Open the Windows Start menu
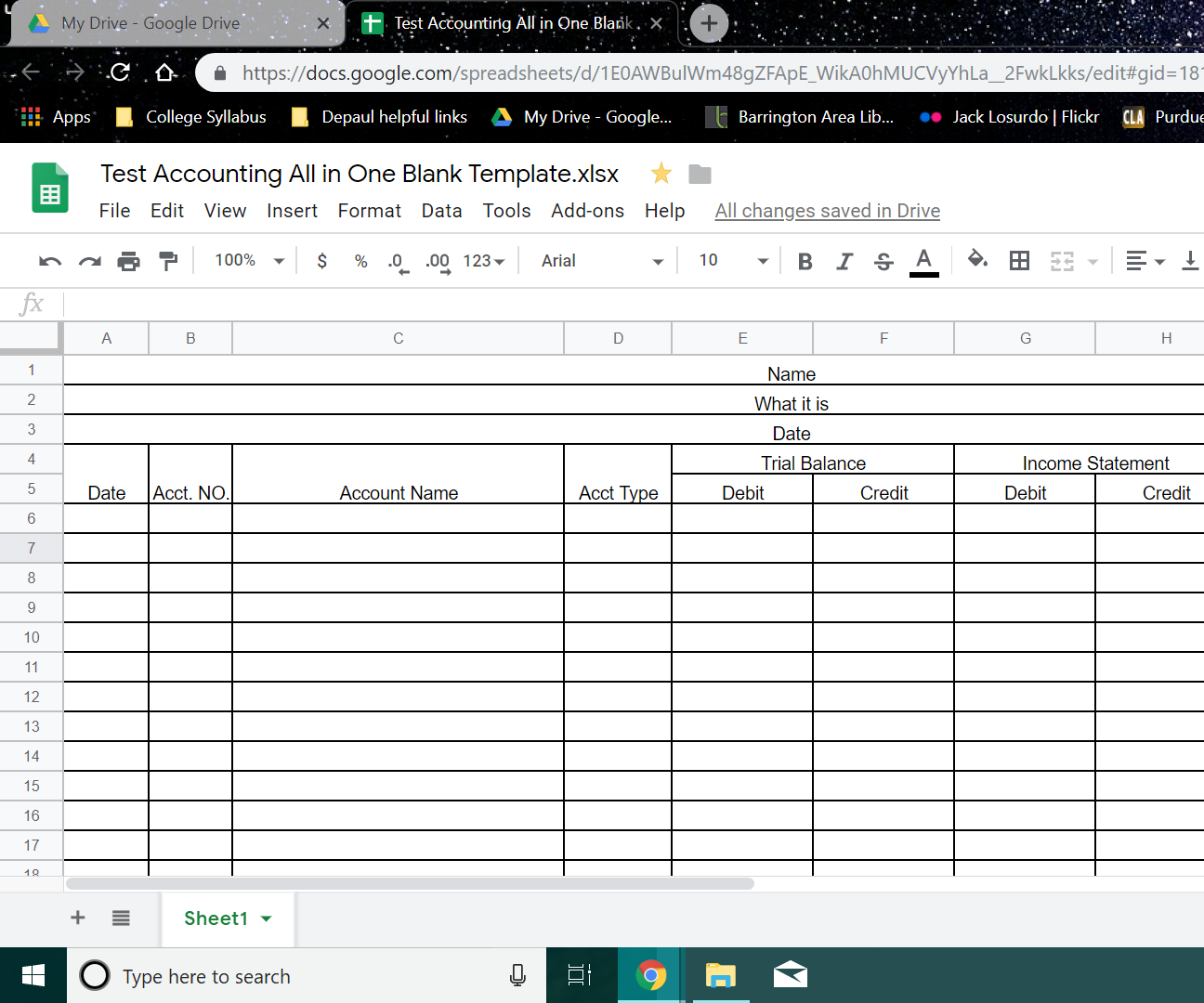The width and height of the screenshot is (1204, 1003). coord(33,975)
